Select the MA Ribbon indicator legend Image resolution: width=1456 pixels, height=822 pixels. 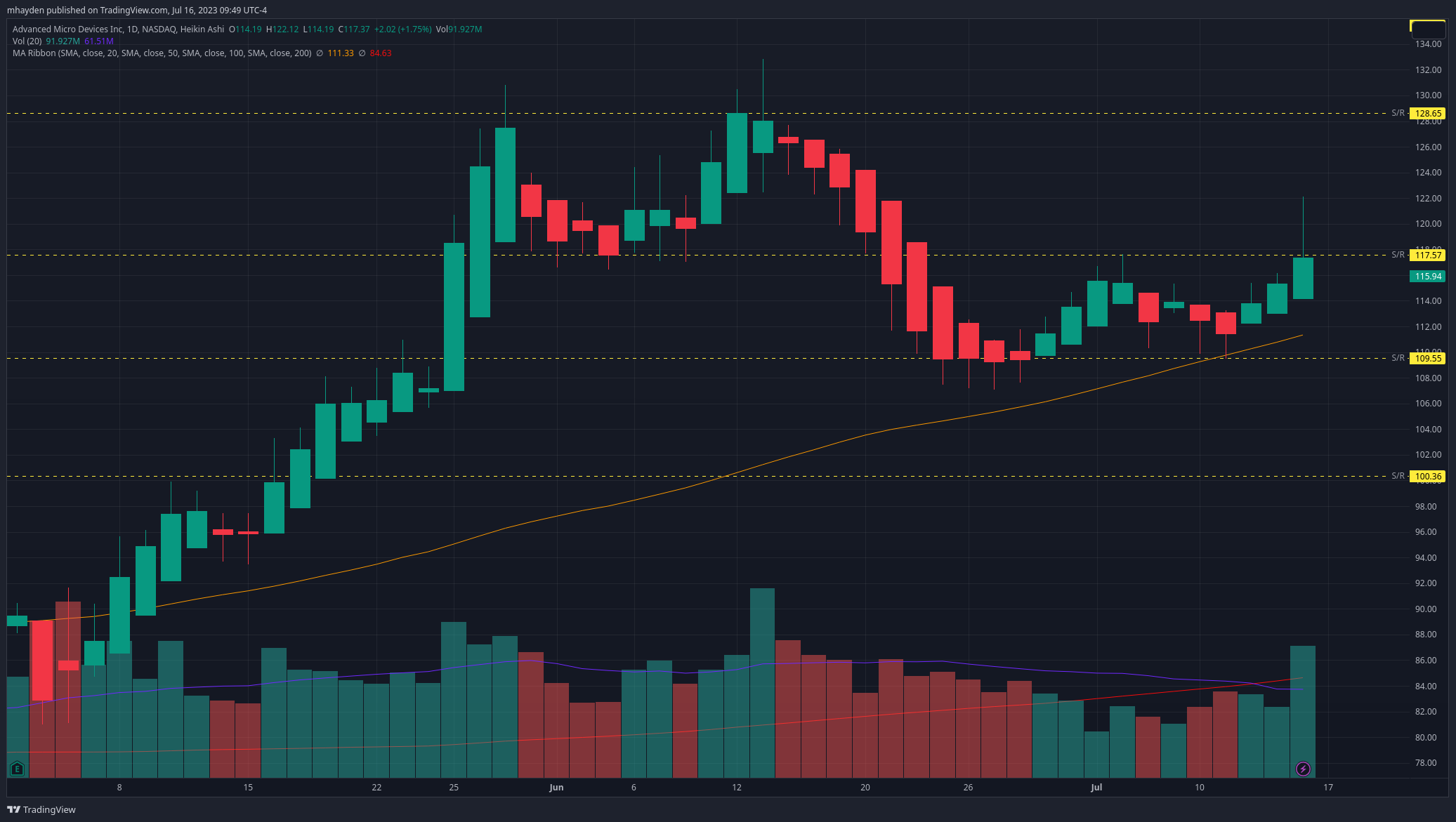tap(162, 53)
